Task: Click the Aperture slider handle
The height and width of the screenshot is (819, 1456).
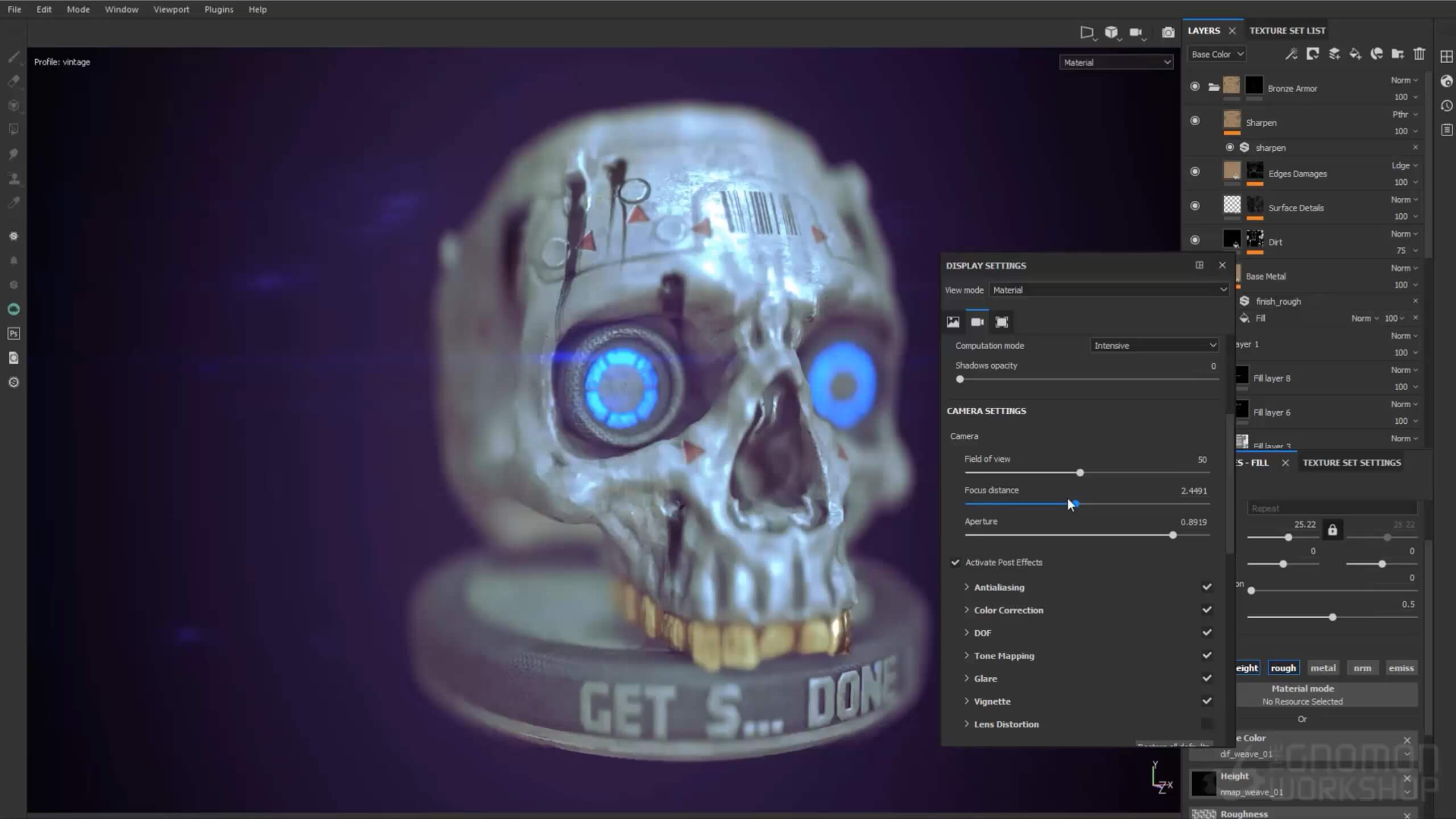Action: pos(1173,535)
